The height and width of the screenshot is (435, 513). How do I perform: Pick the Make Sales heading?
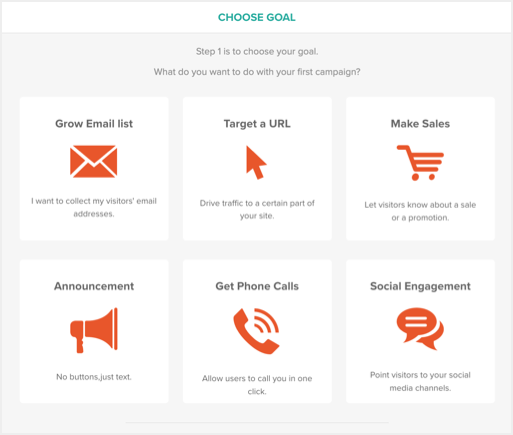pyautogui.click(x=420, y=124)
